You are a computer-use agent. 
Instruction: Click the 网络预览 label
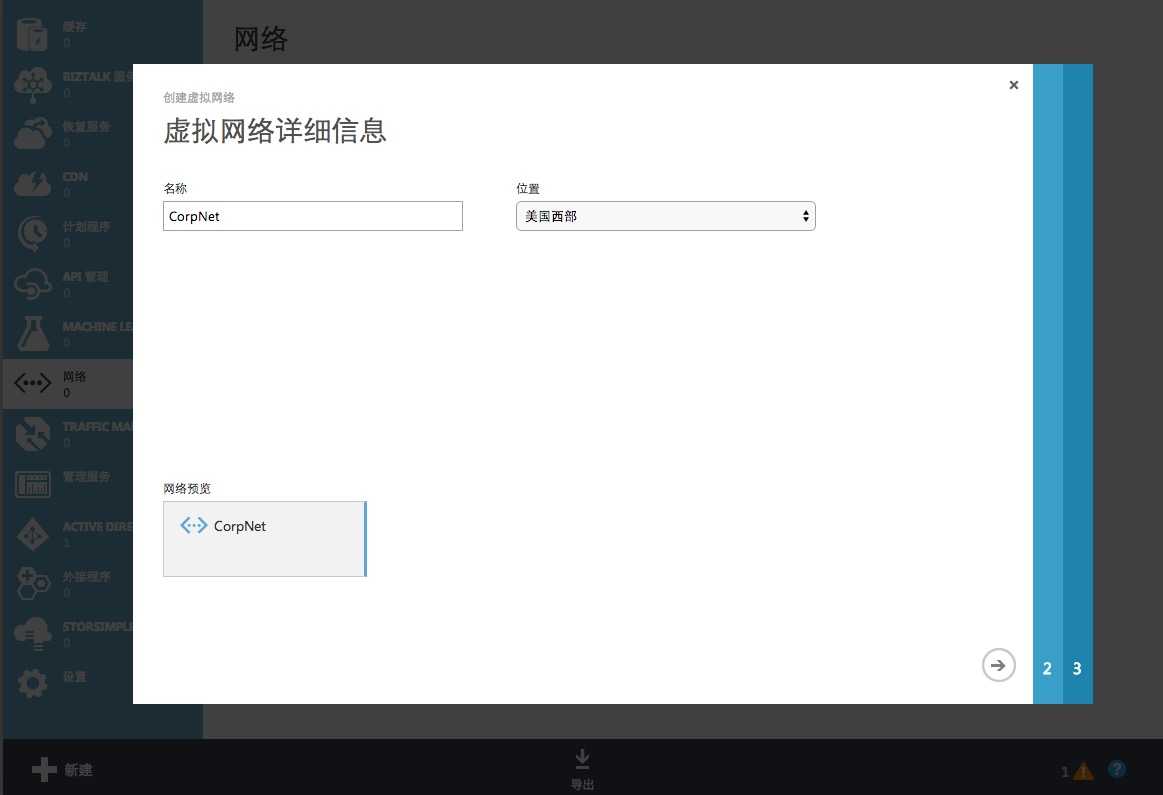tap(187, 488)
